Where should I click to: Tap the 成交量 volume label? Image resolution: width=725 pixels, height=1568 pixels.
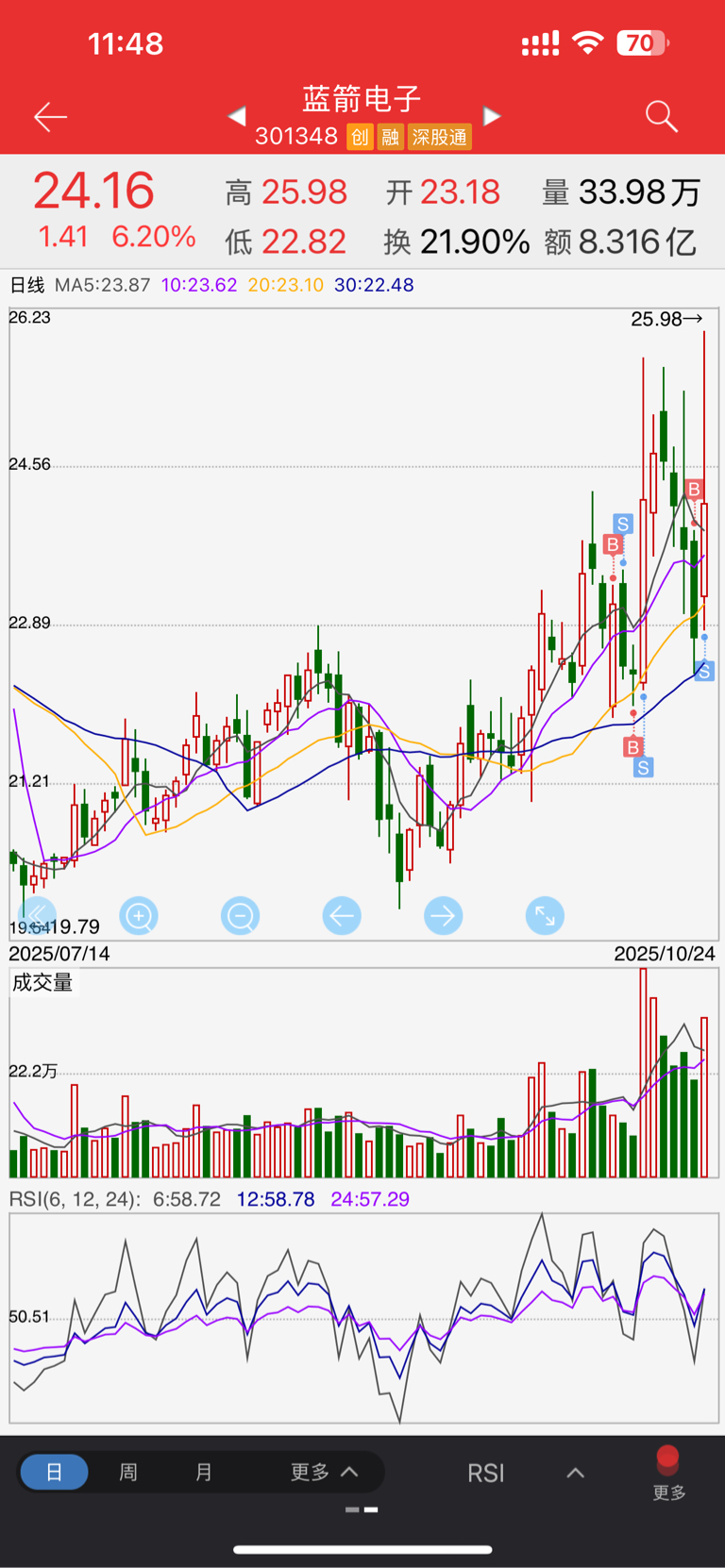click(x=42, y=983)
